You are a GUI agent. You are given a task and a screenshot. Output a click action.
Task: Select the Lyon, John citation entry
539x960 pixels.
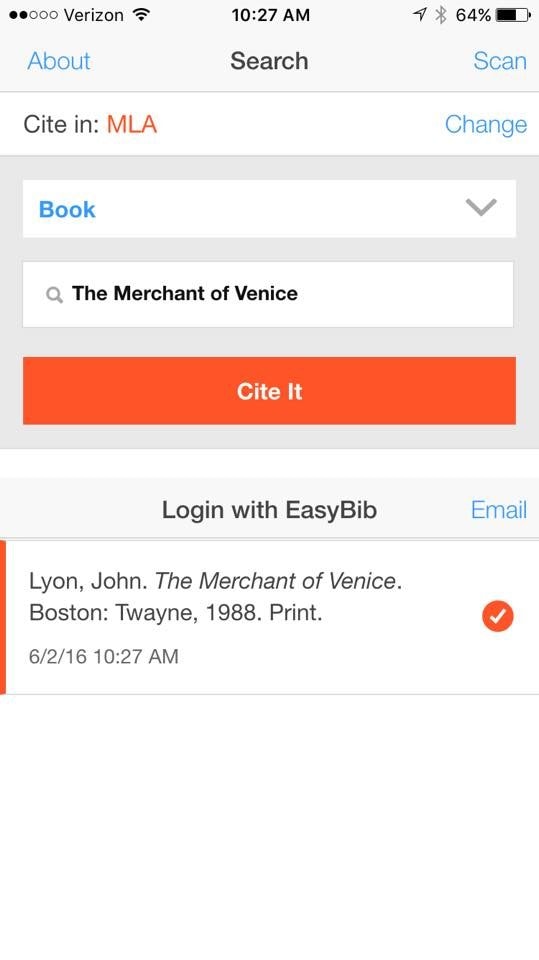tap(270, 617)
